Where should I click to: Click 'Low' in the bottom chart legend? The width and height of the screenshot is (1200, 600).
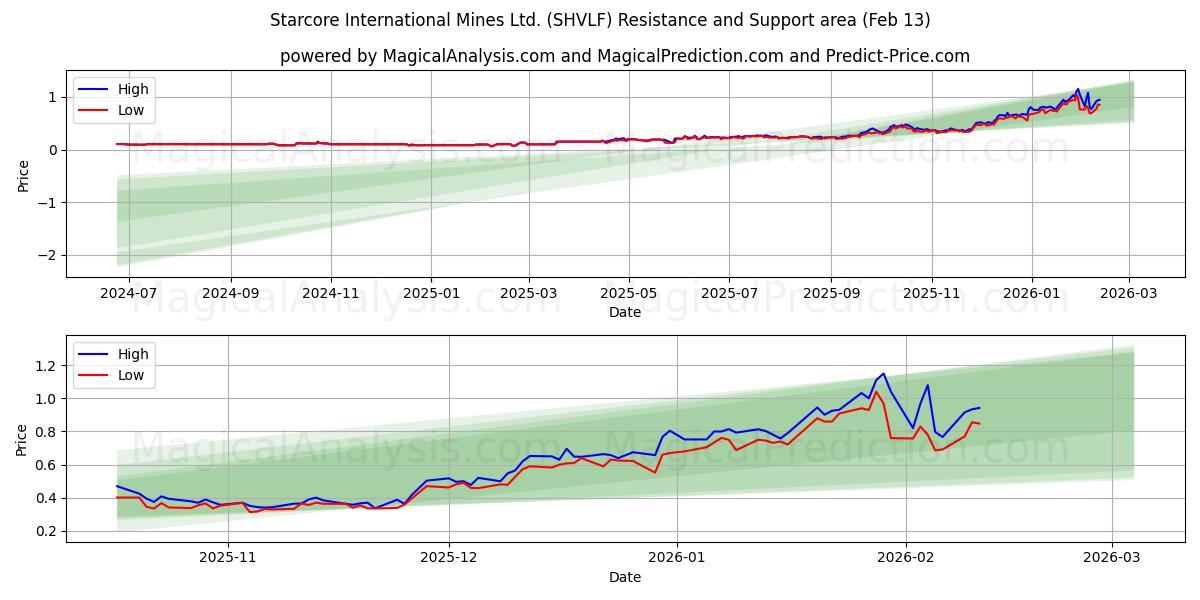point(131,375)
